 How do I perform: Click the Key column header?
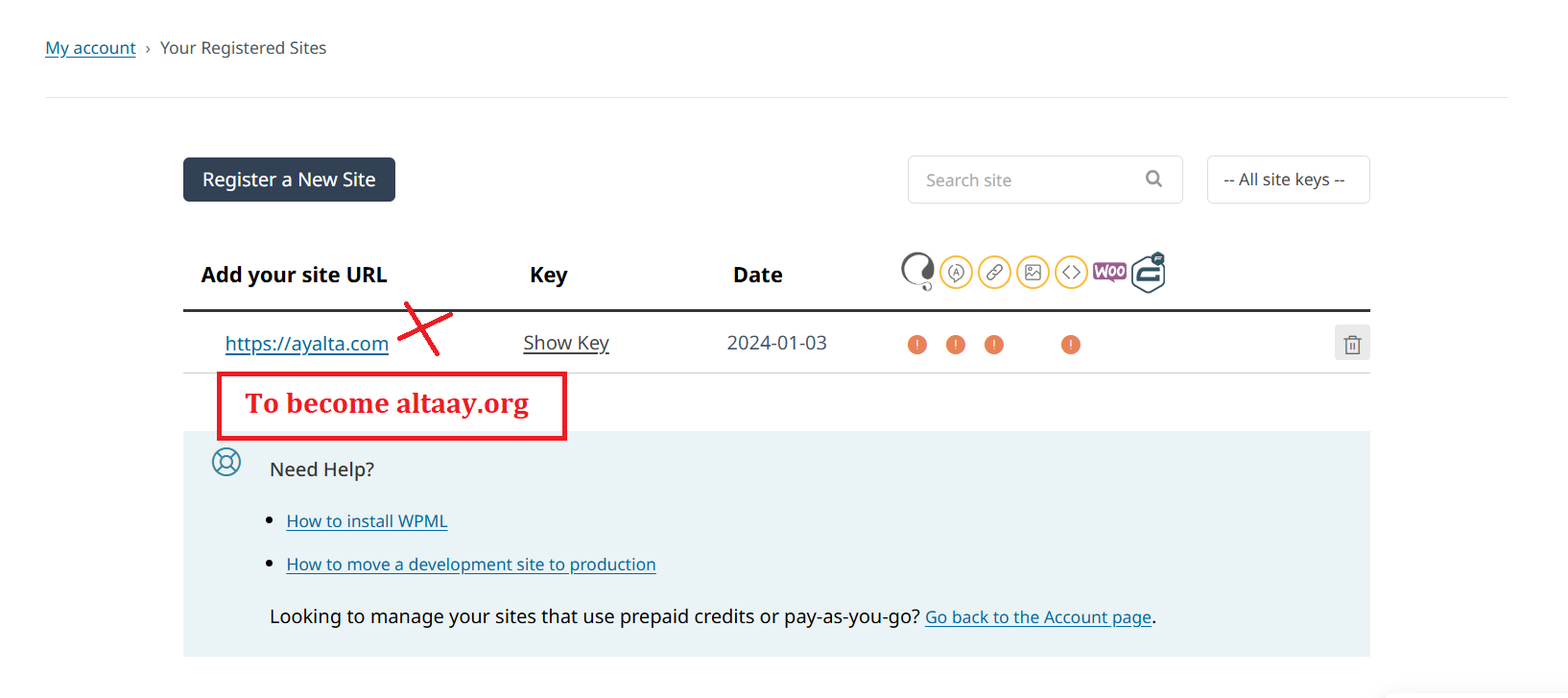click(x=549, y=276)
